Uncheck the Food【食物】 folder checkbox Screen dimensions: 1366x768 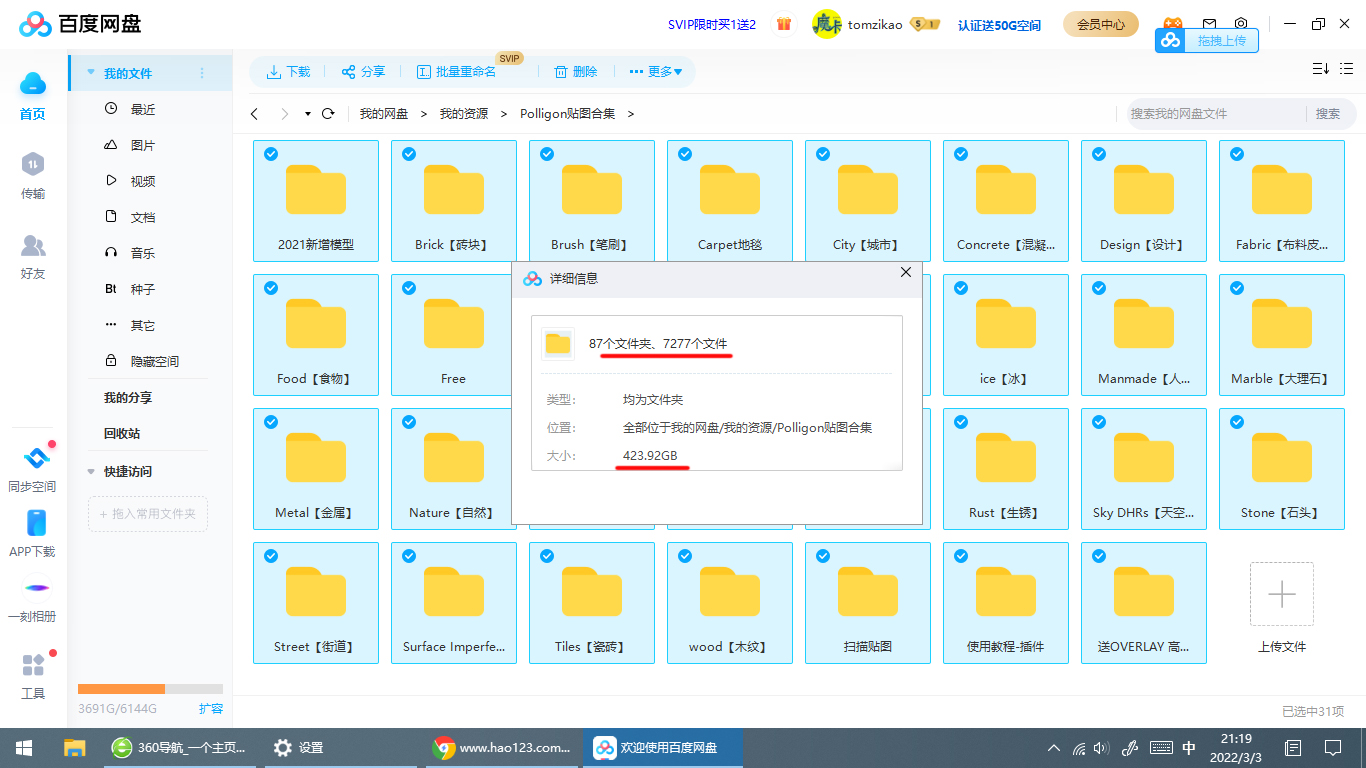[x=270, y=288]
